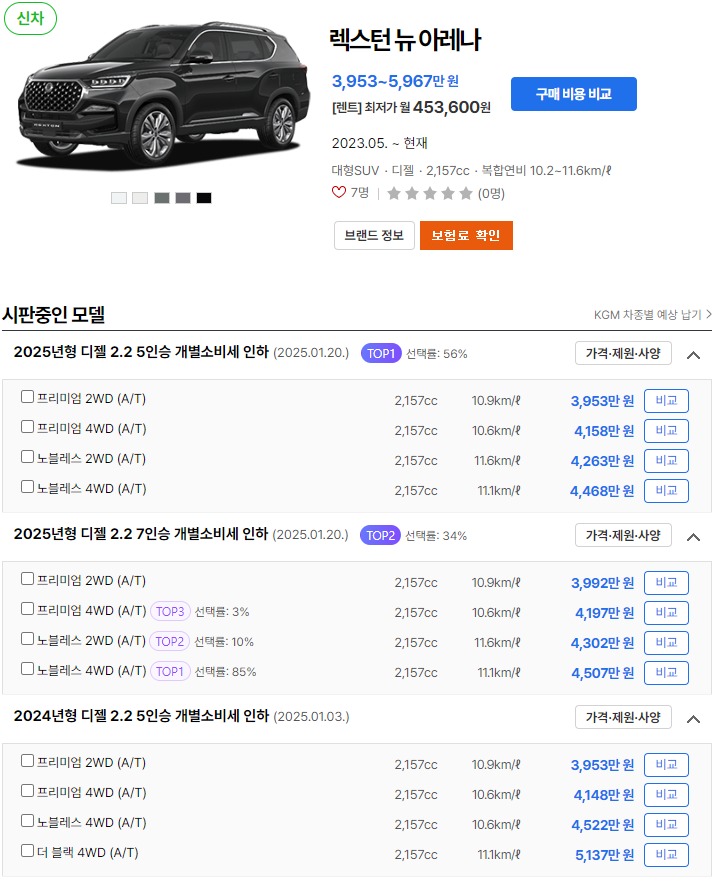
Task: Click the 신차 badge
Action: coord(30,19)
